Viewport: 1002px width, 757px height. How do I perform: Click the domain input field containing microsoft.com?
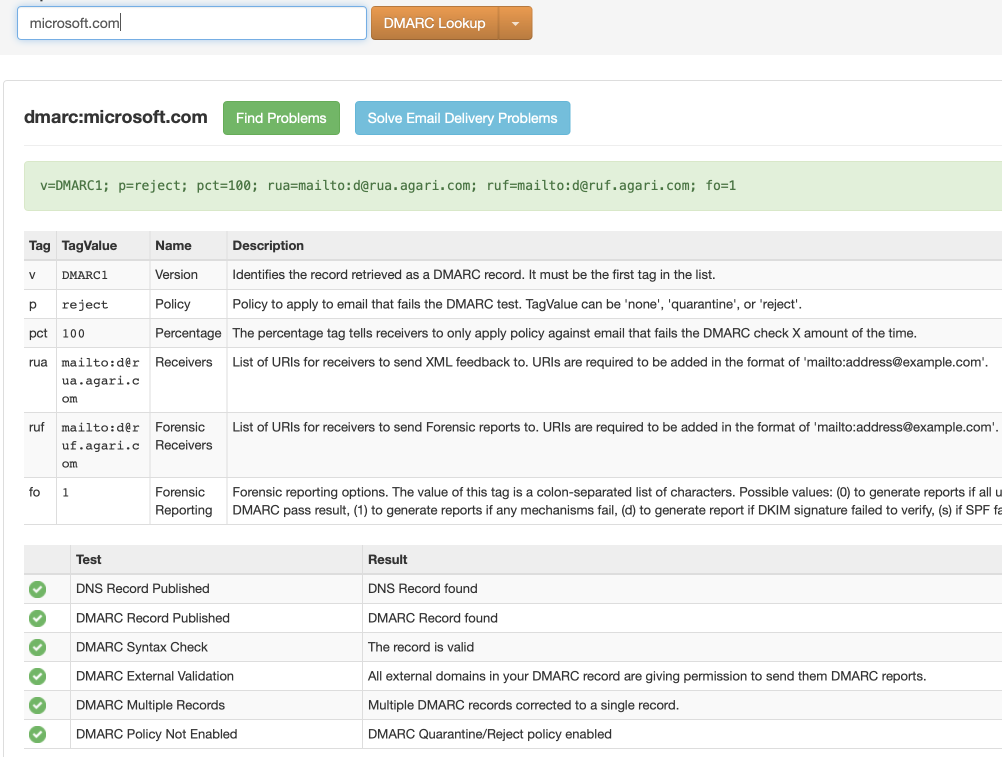pyautogui.click(x=192, y=23)
